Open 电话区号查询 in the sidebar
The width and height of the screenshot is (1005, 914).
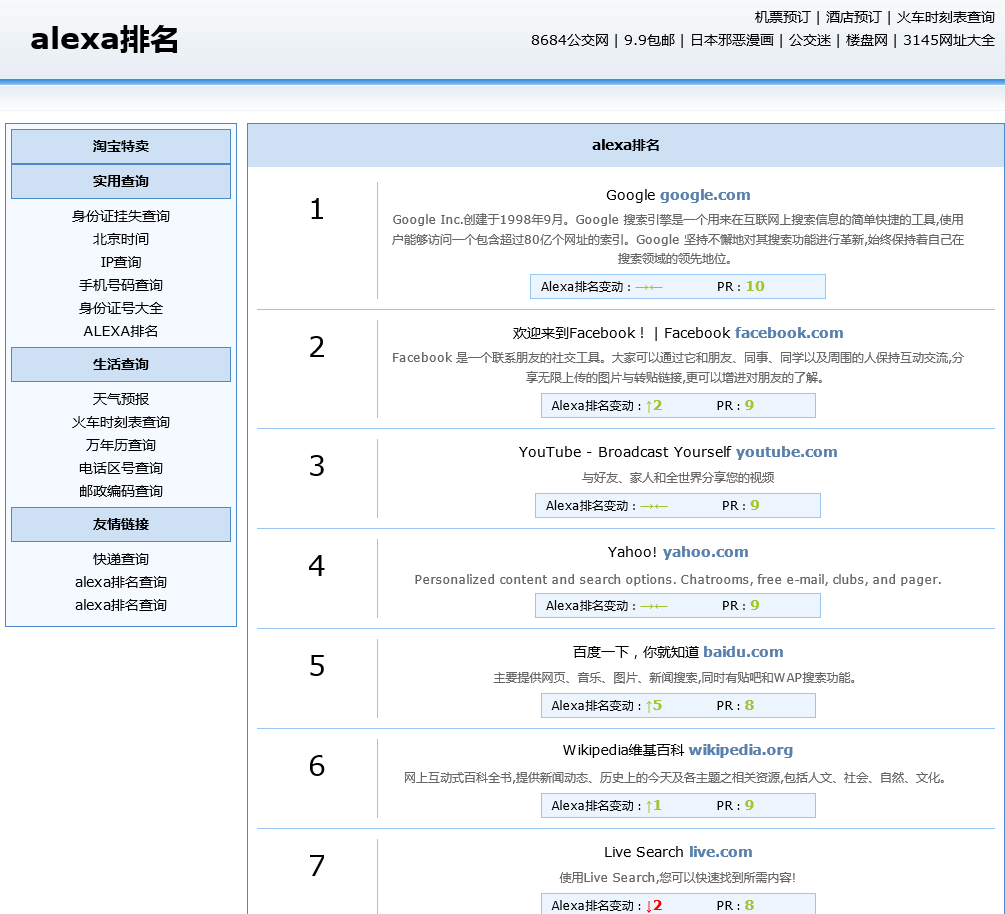(x=120, y=469)
